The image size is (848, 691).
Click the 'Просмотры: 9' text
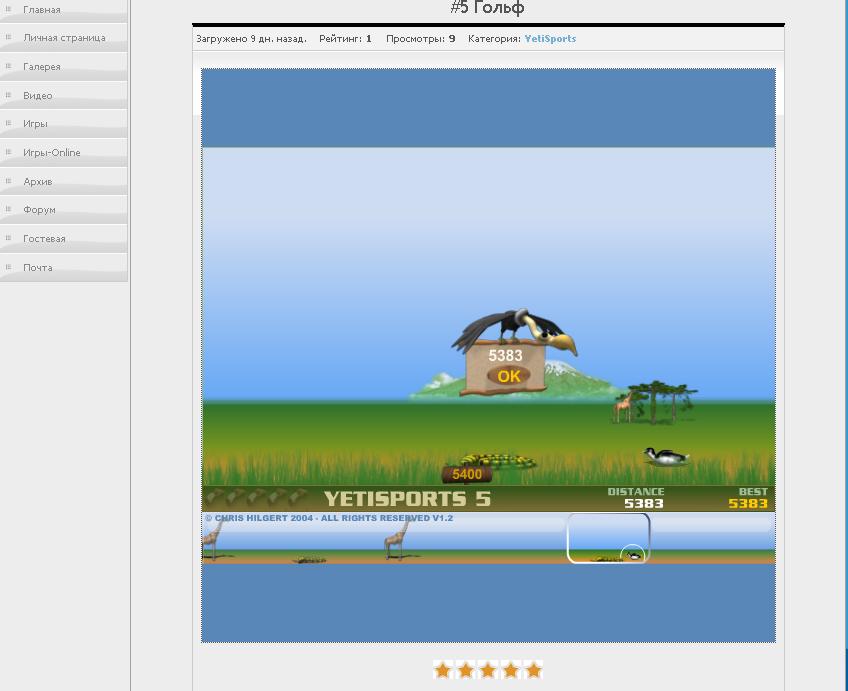coord(420,38)
